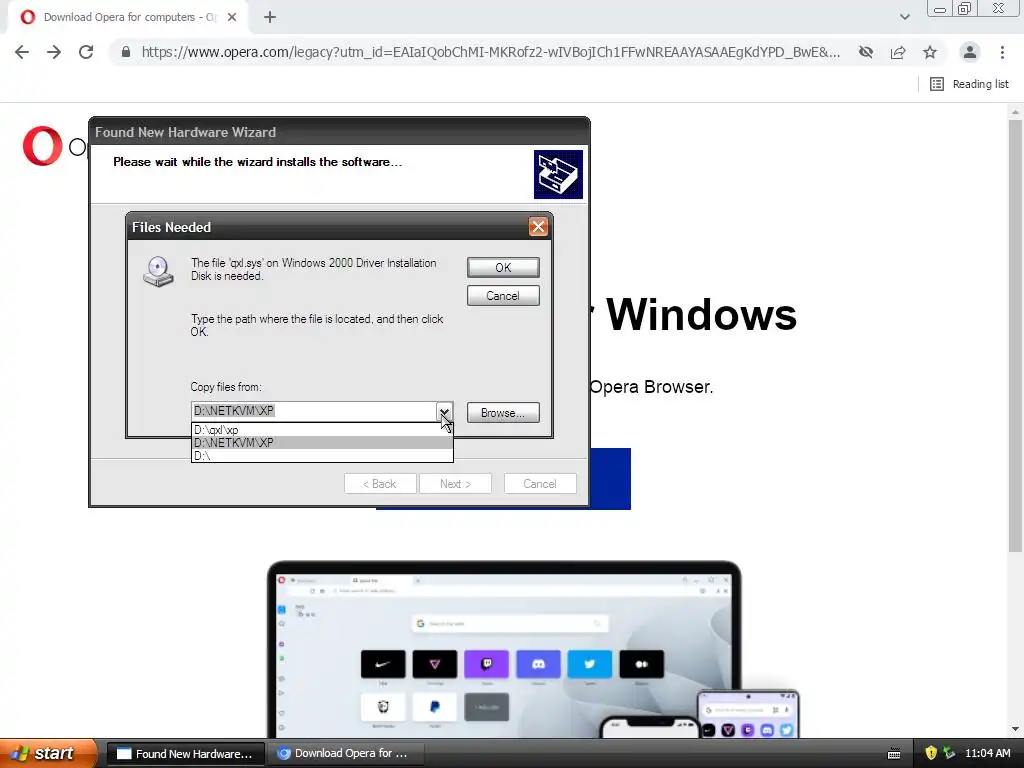Open the tab search chevron

(904, 17)
